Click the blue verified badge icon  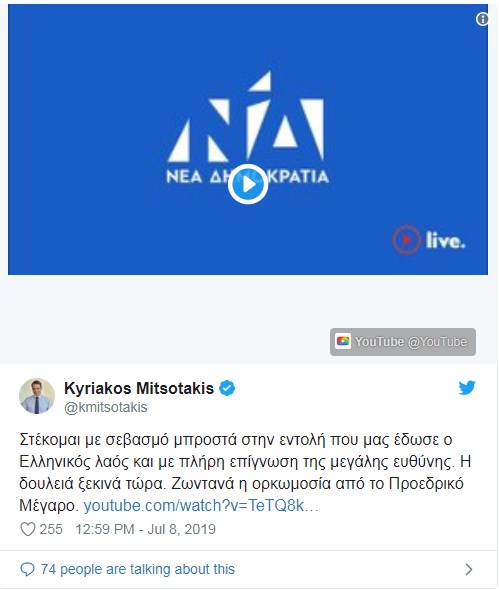pos(227,388)
